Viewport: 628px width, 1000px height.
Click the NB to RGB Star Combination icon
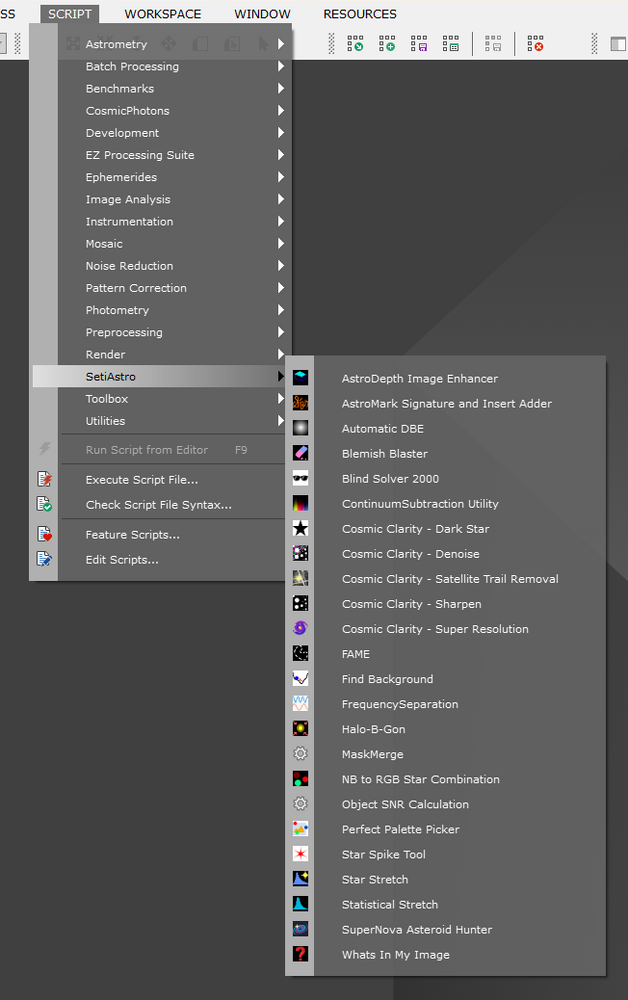click(300, 779)
